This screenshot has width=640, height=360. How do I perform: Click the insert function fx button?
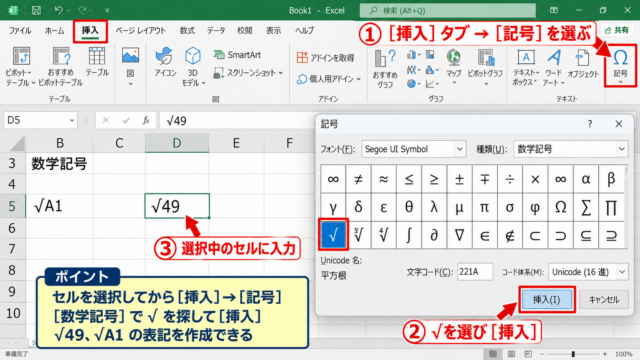[146, 120]
